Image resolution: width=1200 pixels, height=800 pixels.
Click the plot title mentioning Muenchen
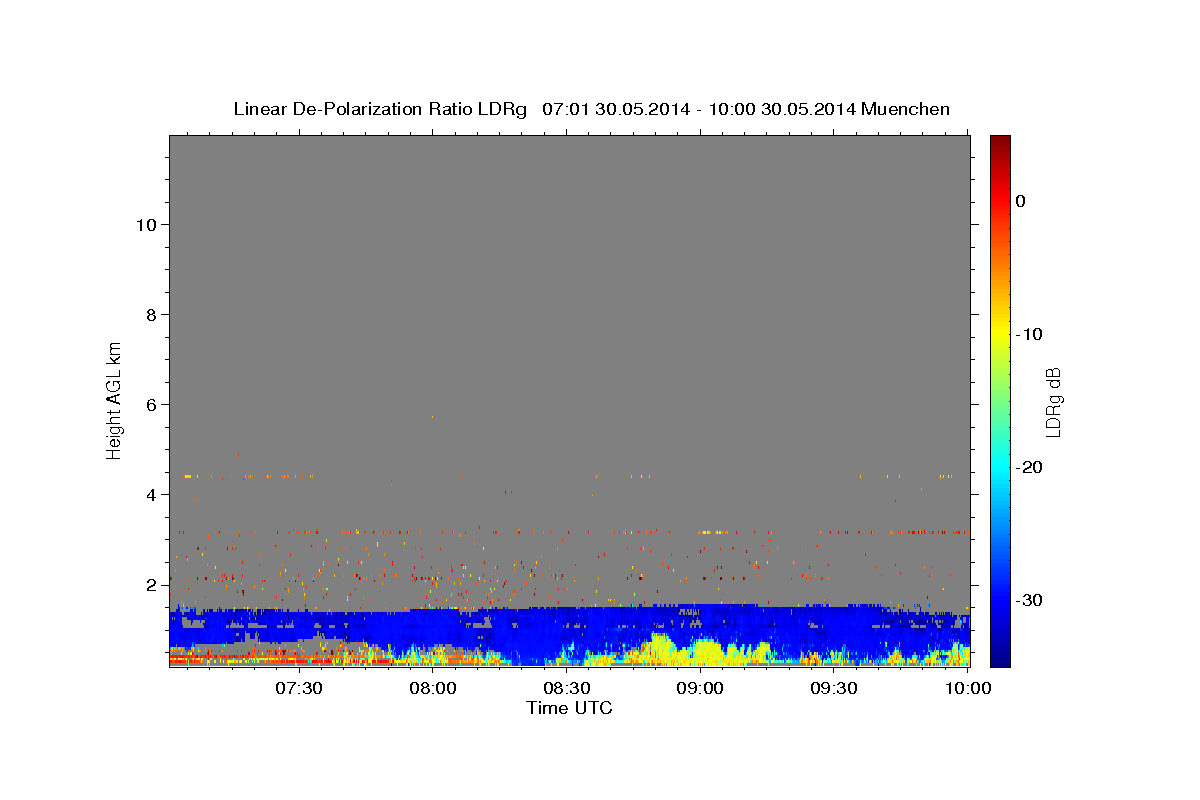tap(591, 109)
